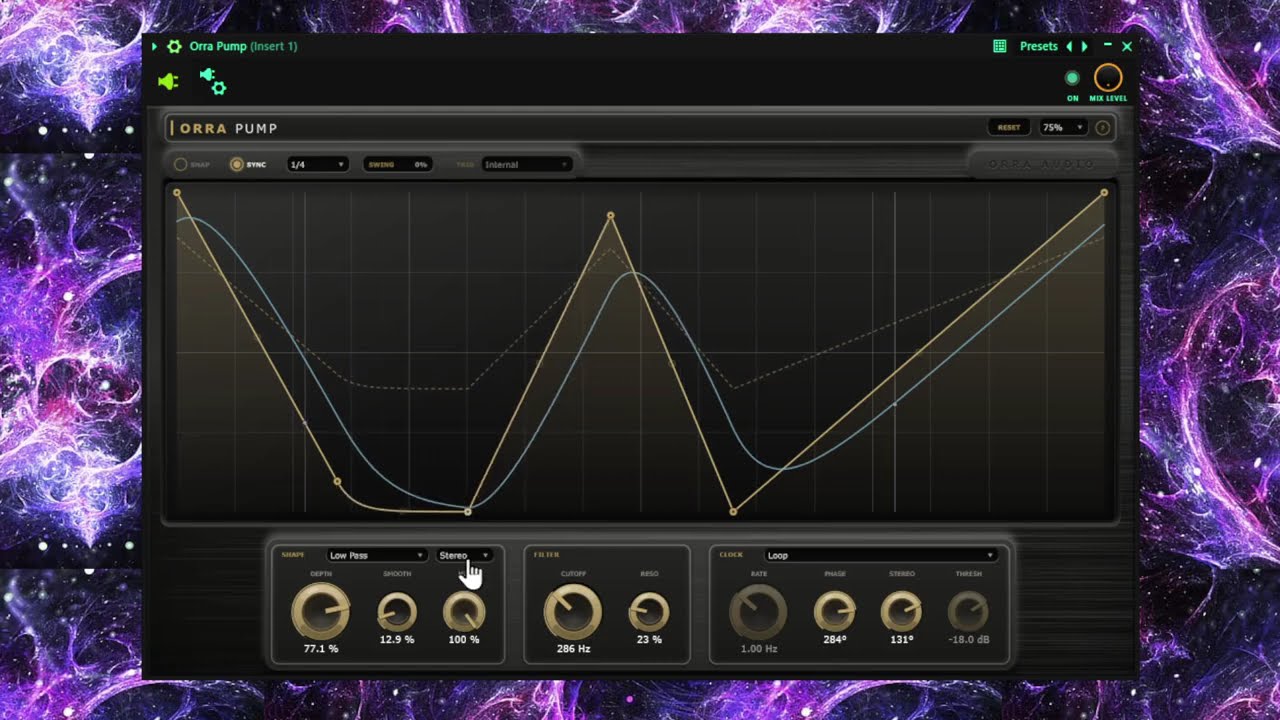Click the 284° phase value

[835, 639]
